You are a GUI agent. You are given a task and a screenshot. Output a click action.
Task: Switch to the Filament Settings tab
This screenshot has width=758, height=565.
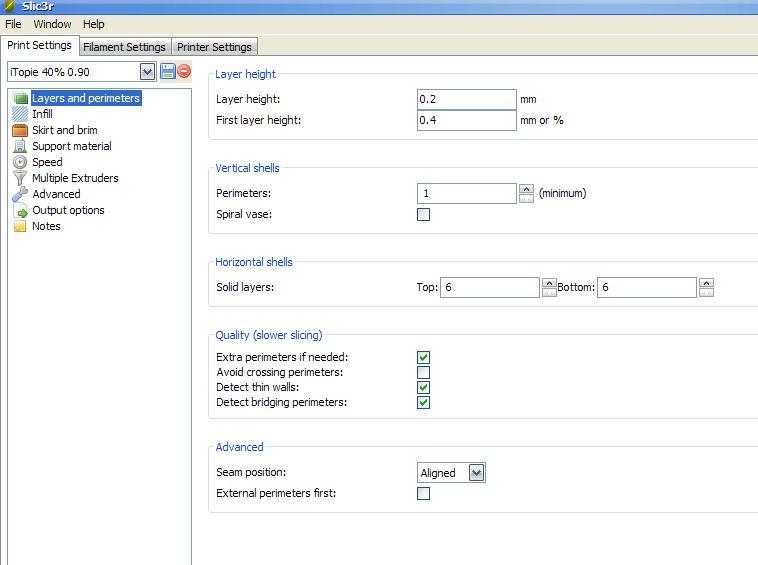coord(124,47)
